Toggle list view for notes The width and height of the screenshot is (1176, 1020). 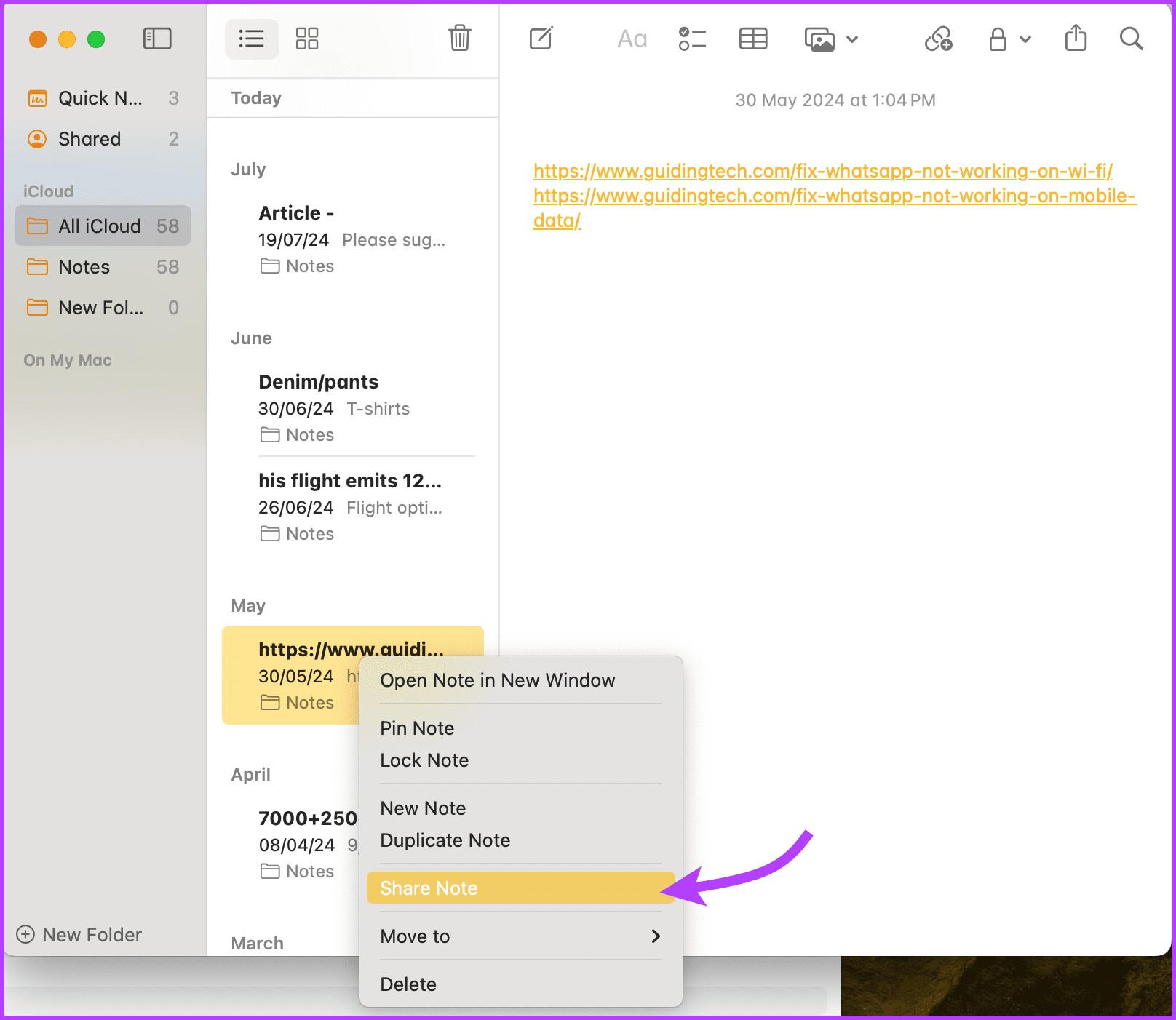252,39
